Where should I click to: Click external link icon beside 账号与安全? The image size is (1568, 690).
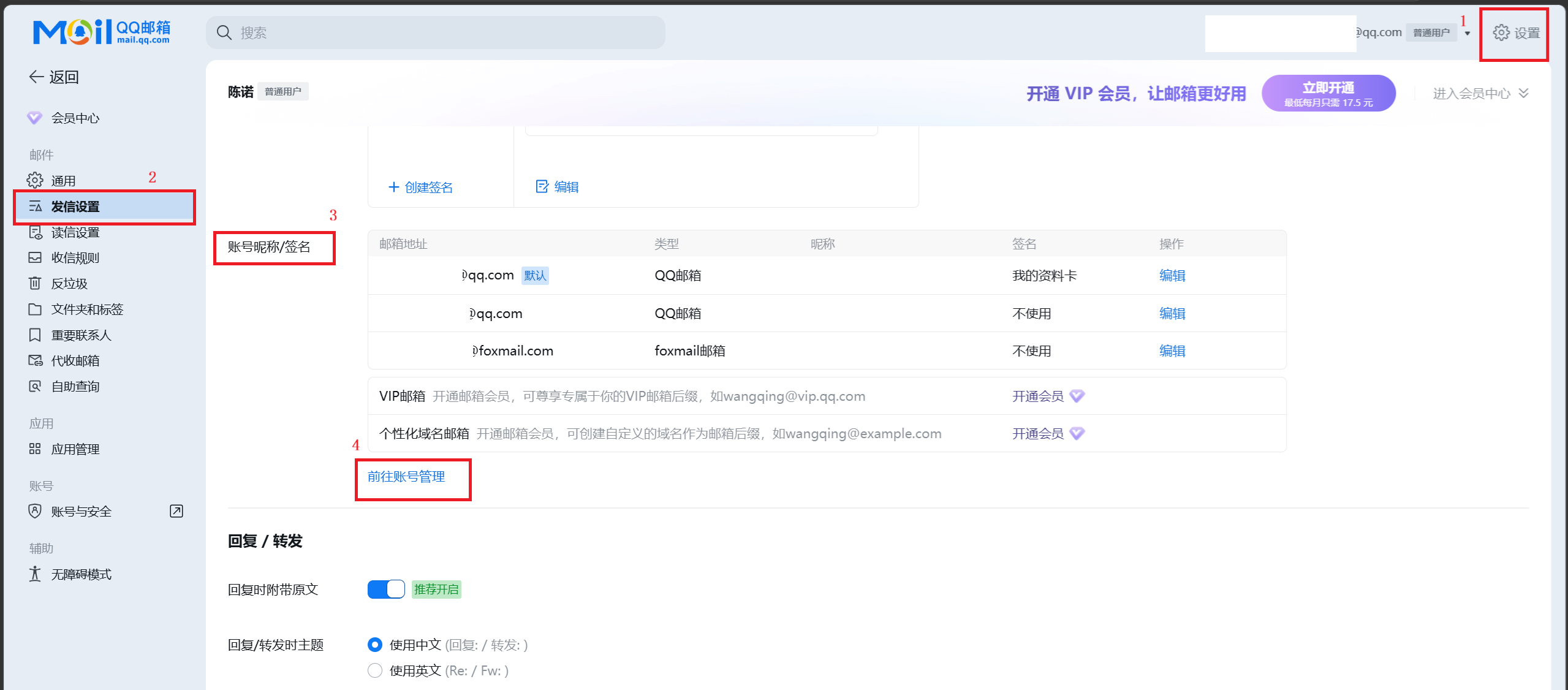176,511
